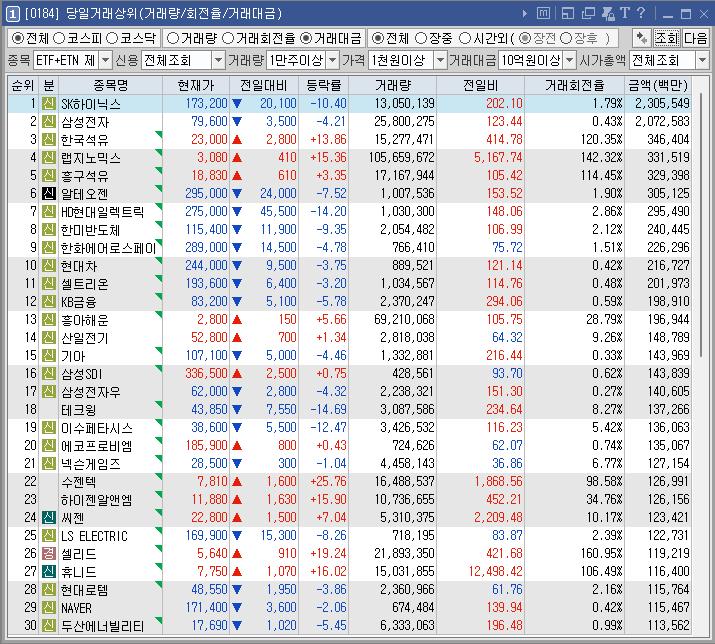Open the 거래대금 10억원이상 dropdown
The height and width of the screenshot is (644, 715).
[570, 60]
